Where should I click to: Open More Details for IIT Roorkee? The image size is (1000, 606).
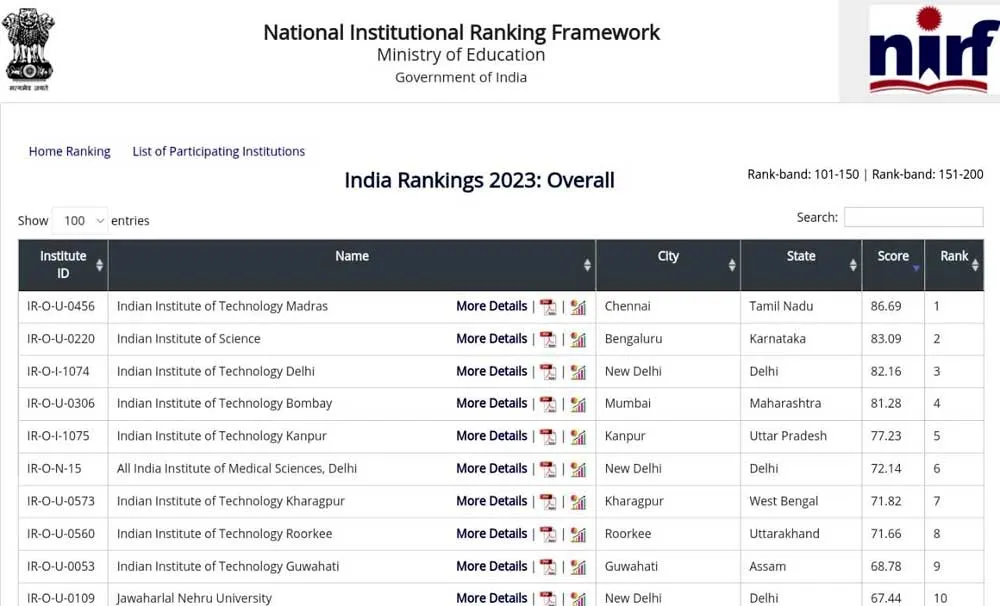[492, 533]
